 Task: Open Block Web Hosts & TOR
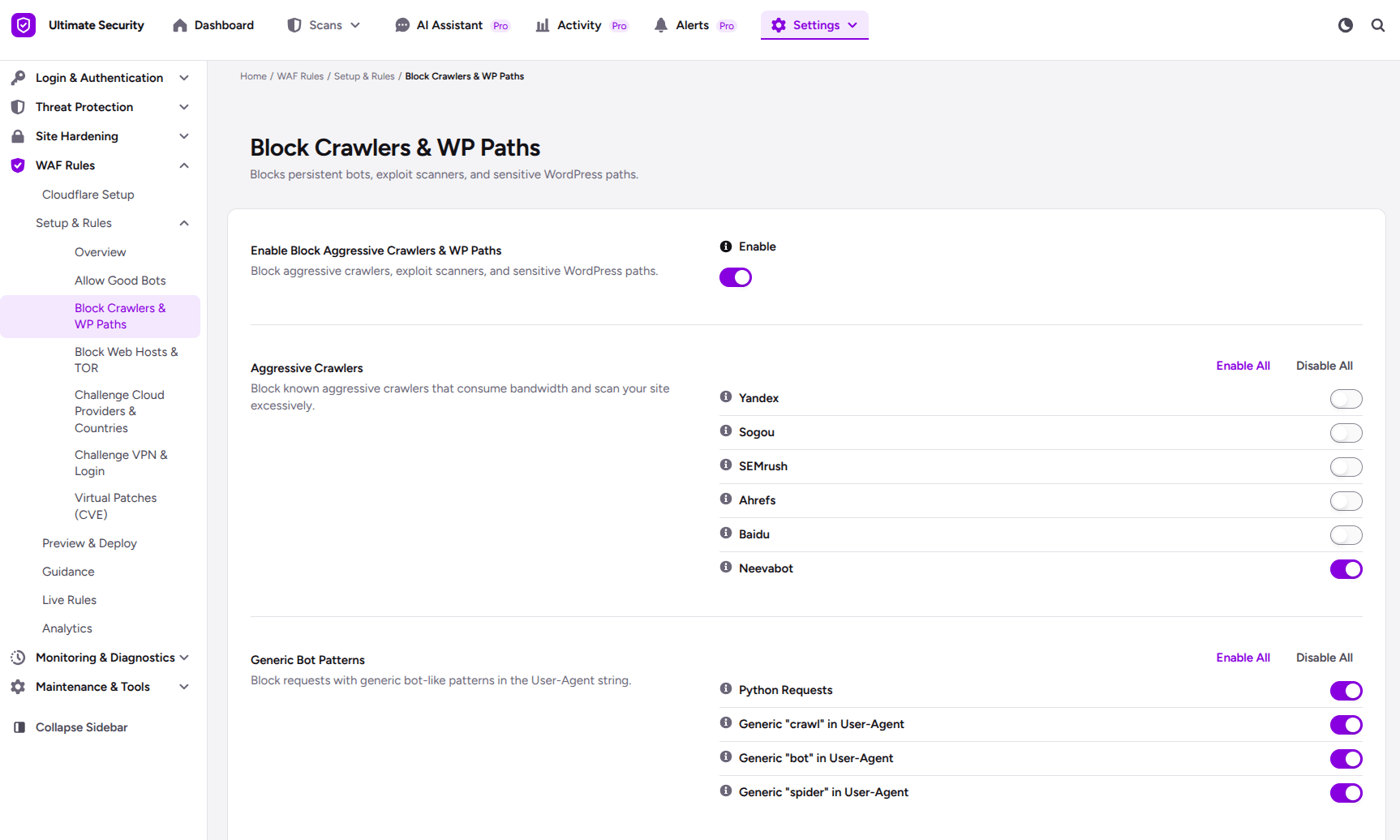tap(127, 360)
